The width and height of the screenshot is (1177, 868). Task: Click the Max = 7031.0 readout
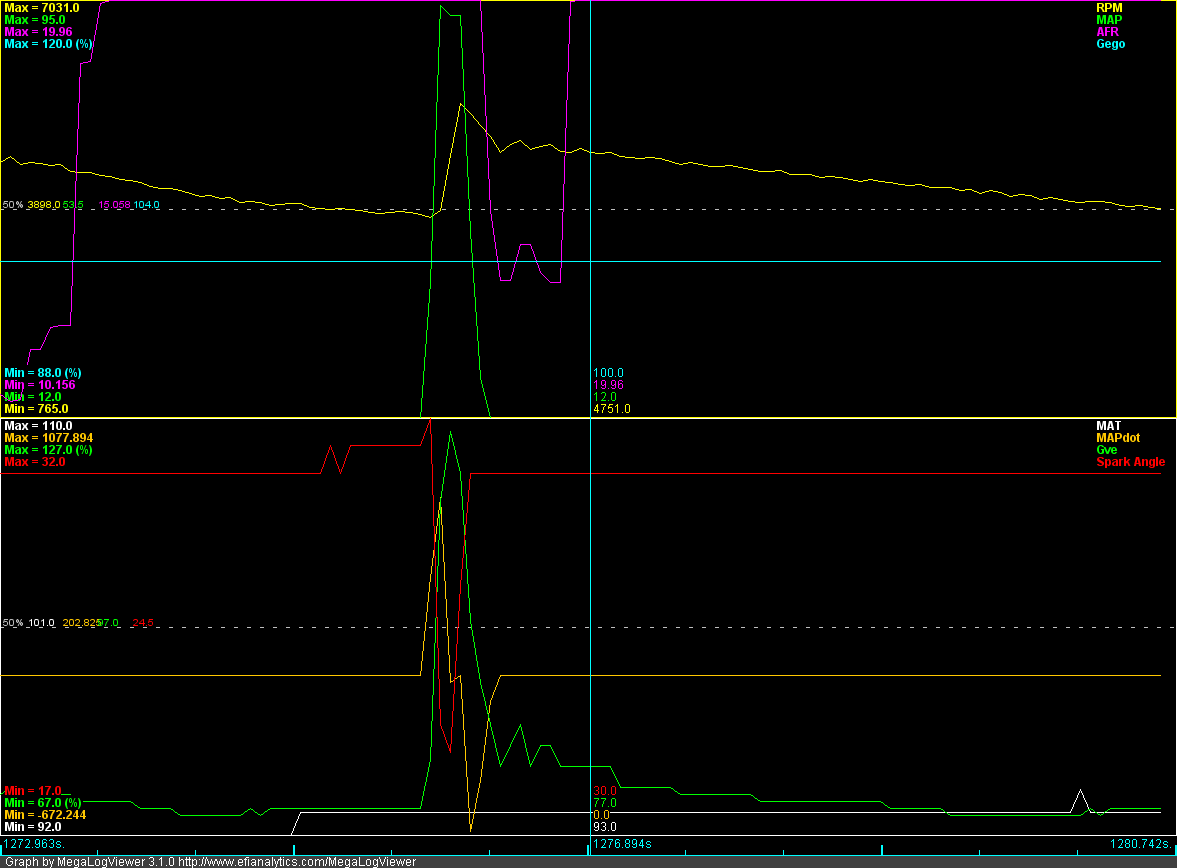(x=41, y=8)
